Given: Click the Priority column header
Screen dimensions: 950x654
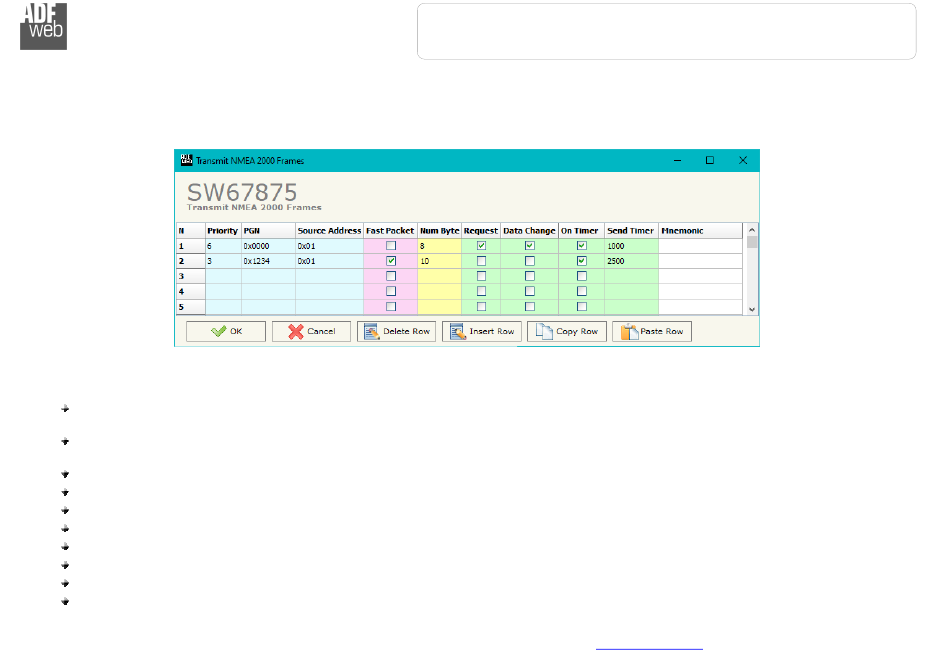Looking at the screenshot, I should click(x=224, y=231).
